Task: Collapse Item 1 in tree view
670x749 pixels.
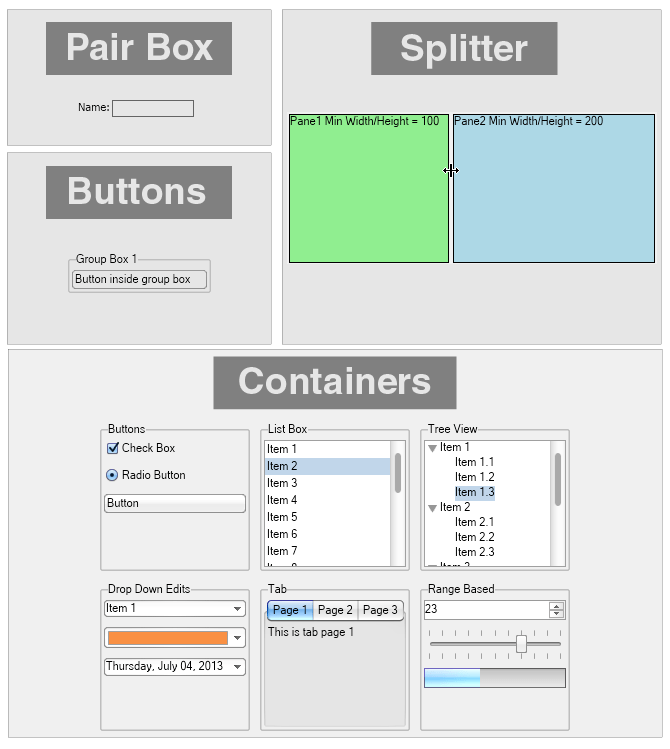Action: coord(432,448)
